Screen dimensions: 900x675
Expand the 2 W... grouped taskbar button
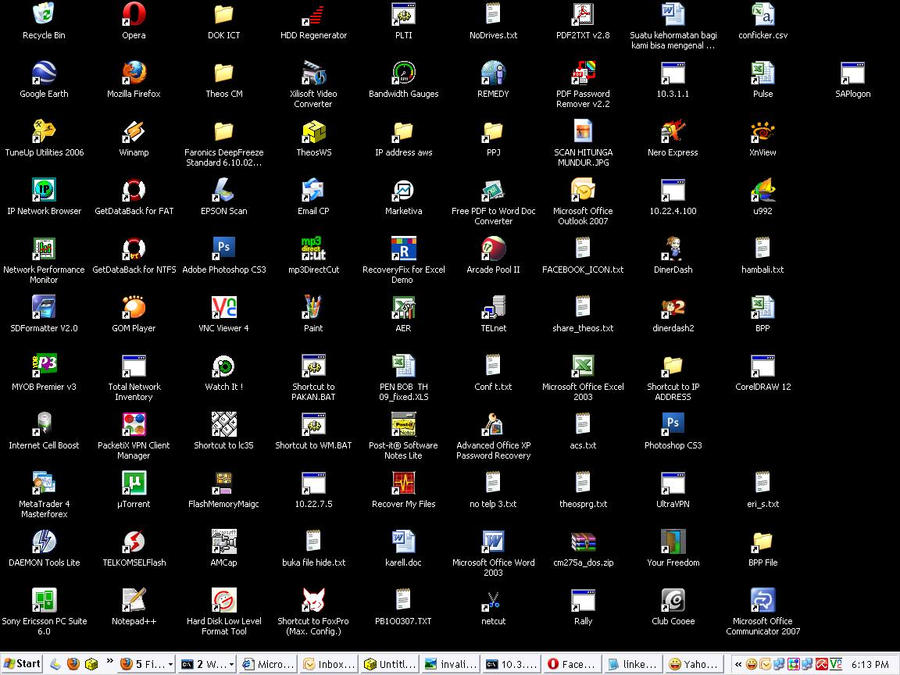(x=207, y=664)
